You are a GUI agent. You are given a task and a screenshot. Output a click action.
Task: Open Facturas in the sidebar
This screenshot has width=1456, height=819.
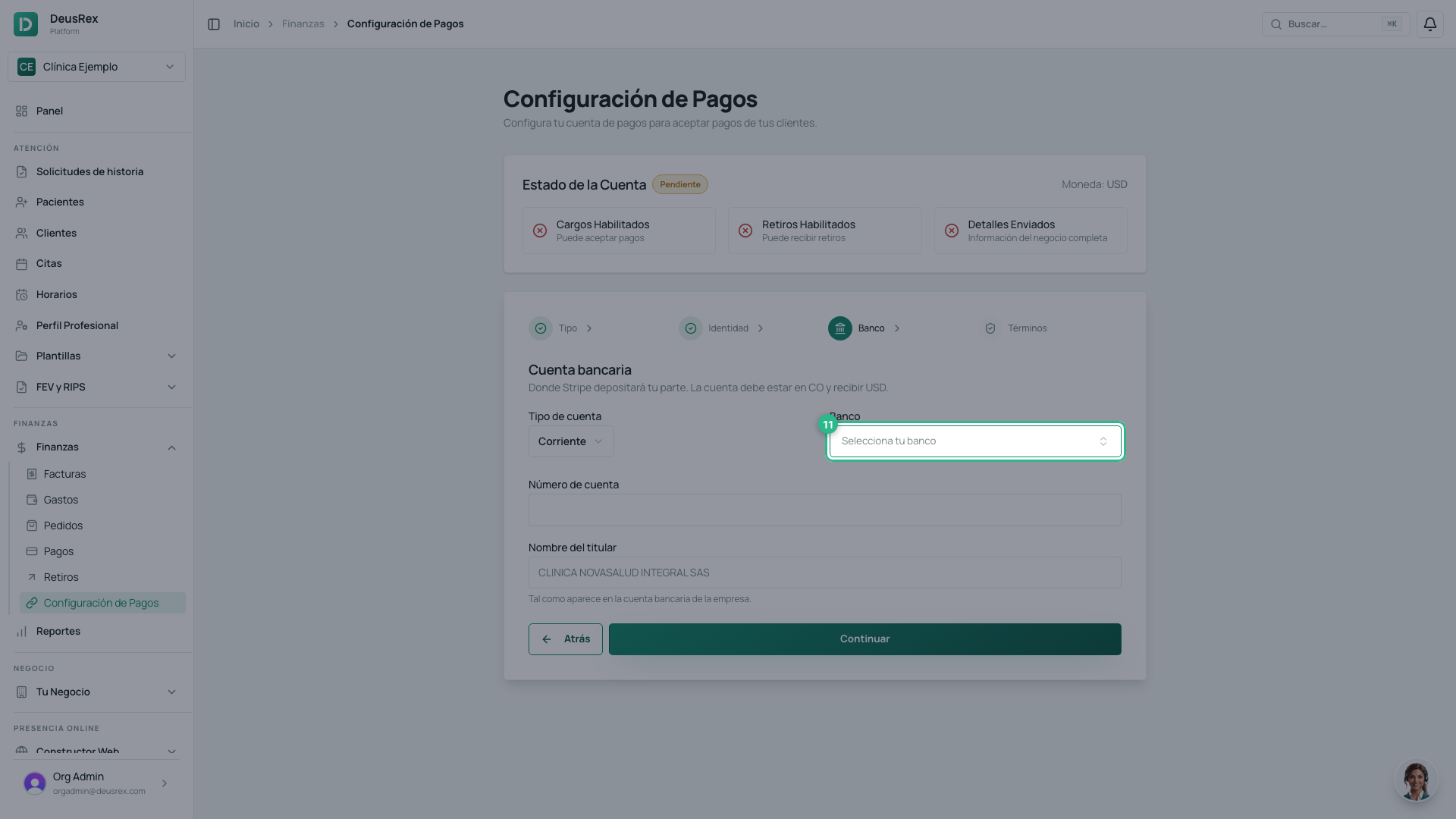102,474
